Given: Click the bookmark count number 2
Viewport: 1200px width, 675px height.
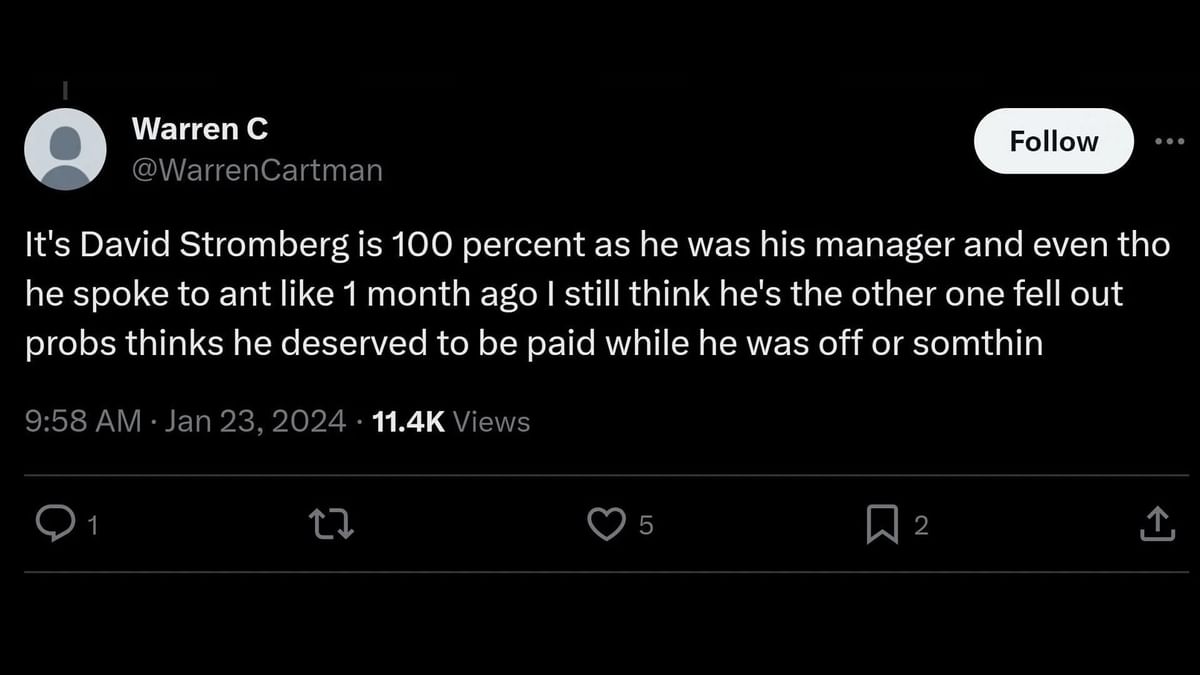Looking at the screenshot, I should click(x=921, y=526).
